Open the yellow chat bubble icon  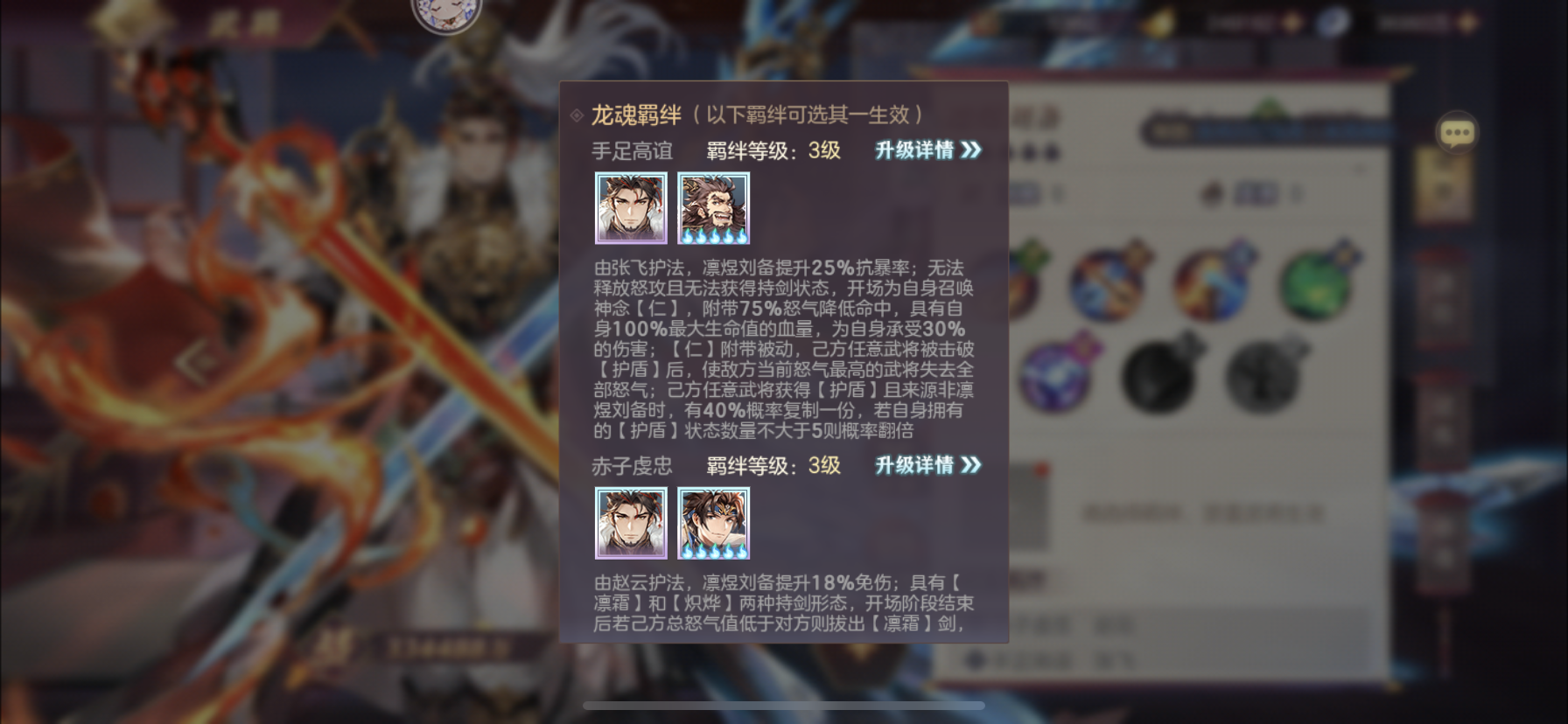click(x=1457, y=133)
